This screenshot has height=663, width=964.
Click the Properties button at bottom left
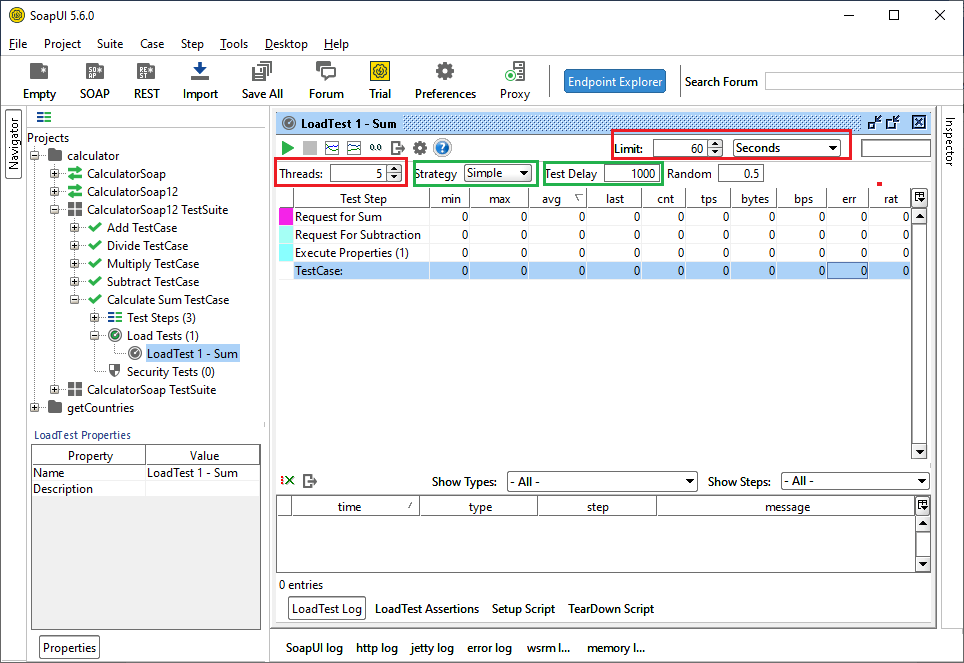69,648
